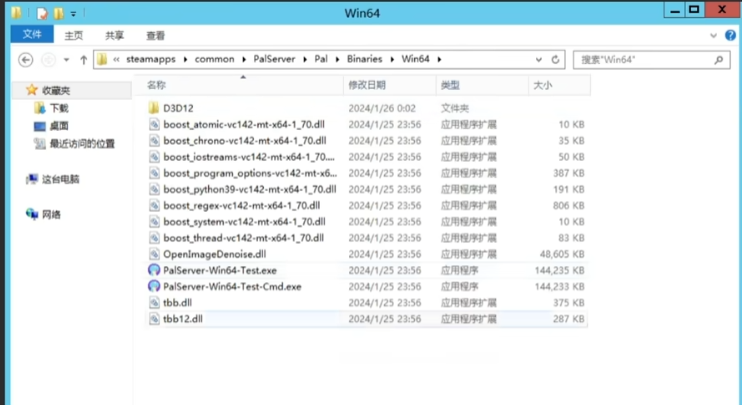The image size is (742, 405).
Task: Open 最近访问的位置 in navigation pane
Action: coord(82,144)
